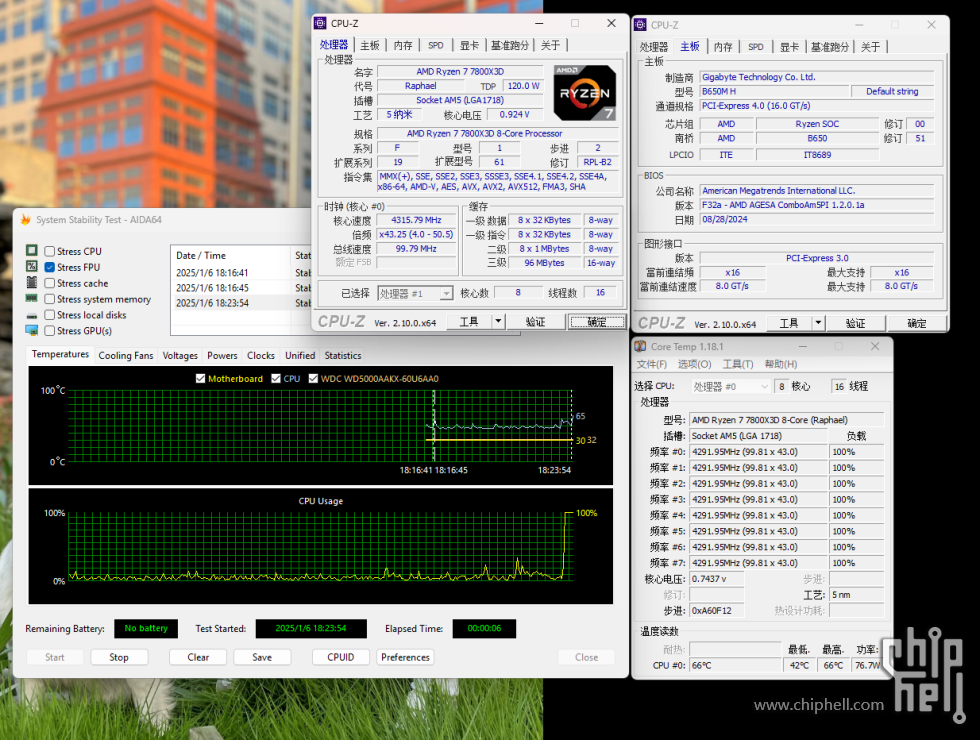Viewport: 980px width, 740px height.
Task: Click 确定 in the CPU-Z processor window
Action: tap(597, 321)
